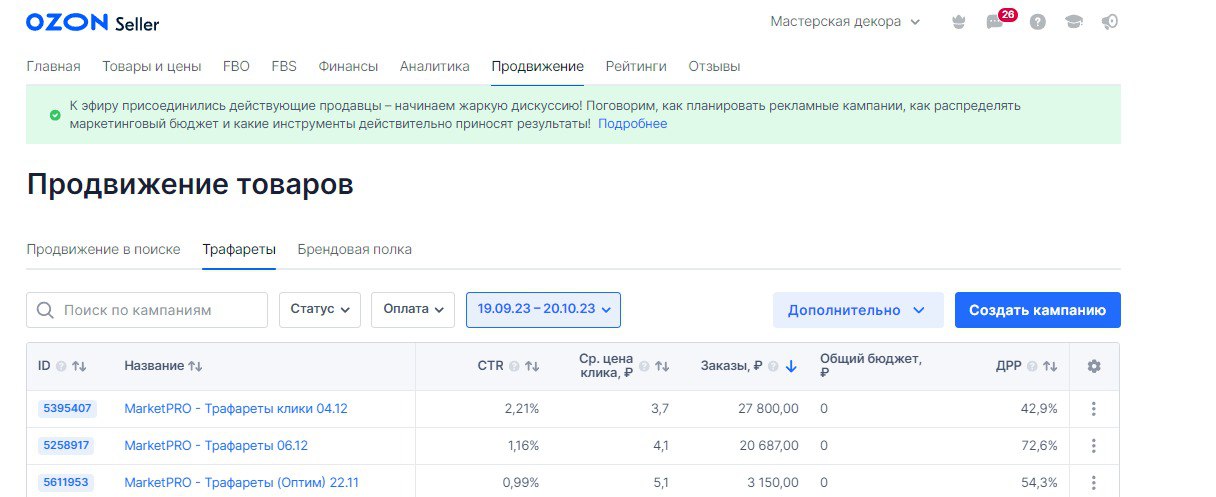Sort table by CTR arrows
This screenshot has width=1216, height=497.
(532, 367)
